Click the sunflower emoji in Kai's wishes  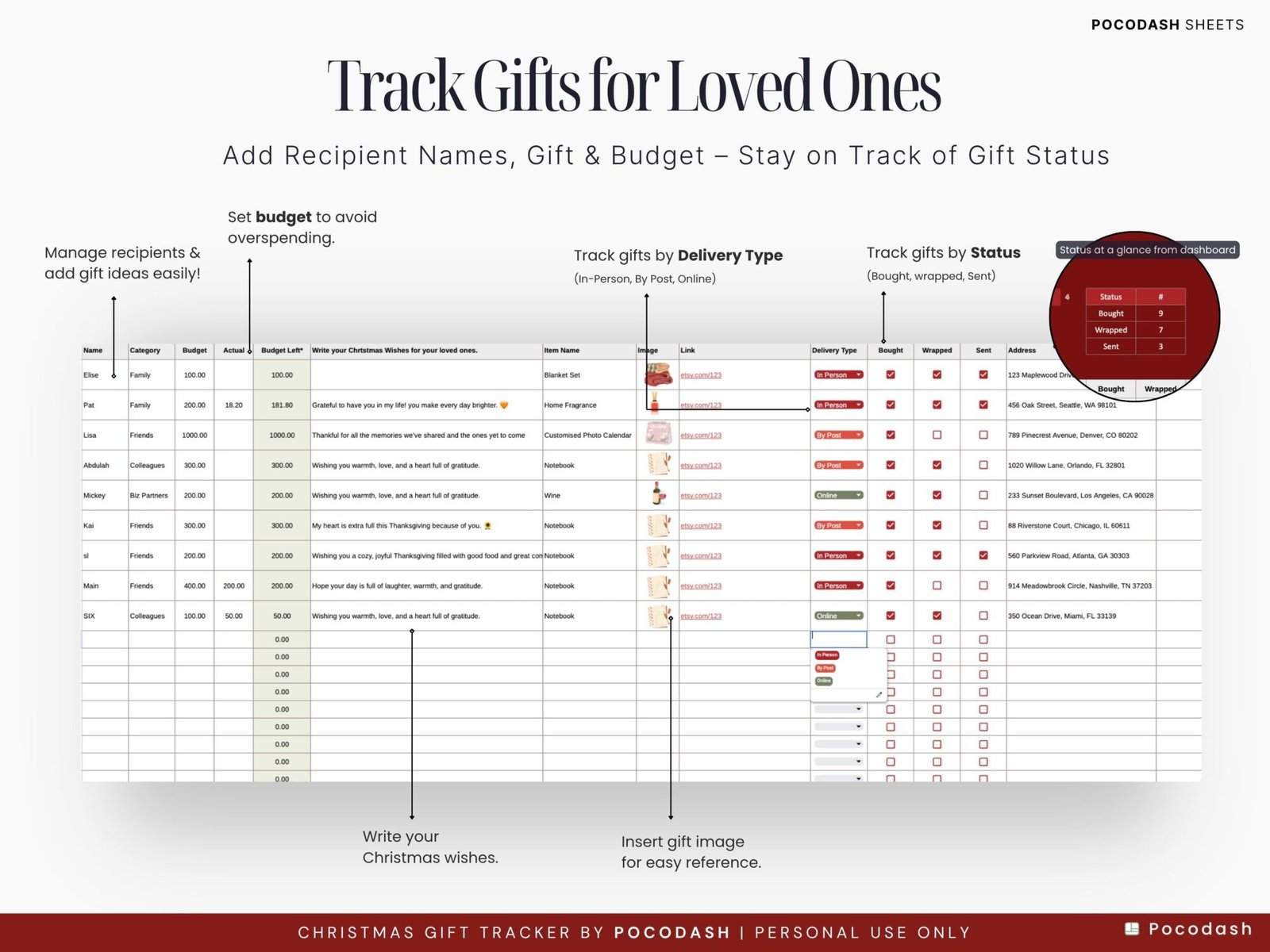[x=487, y=526]
